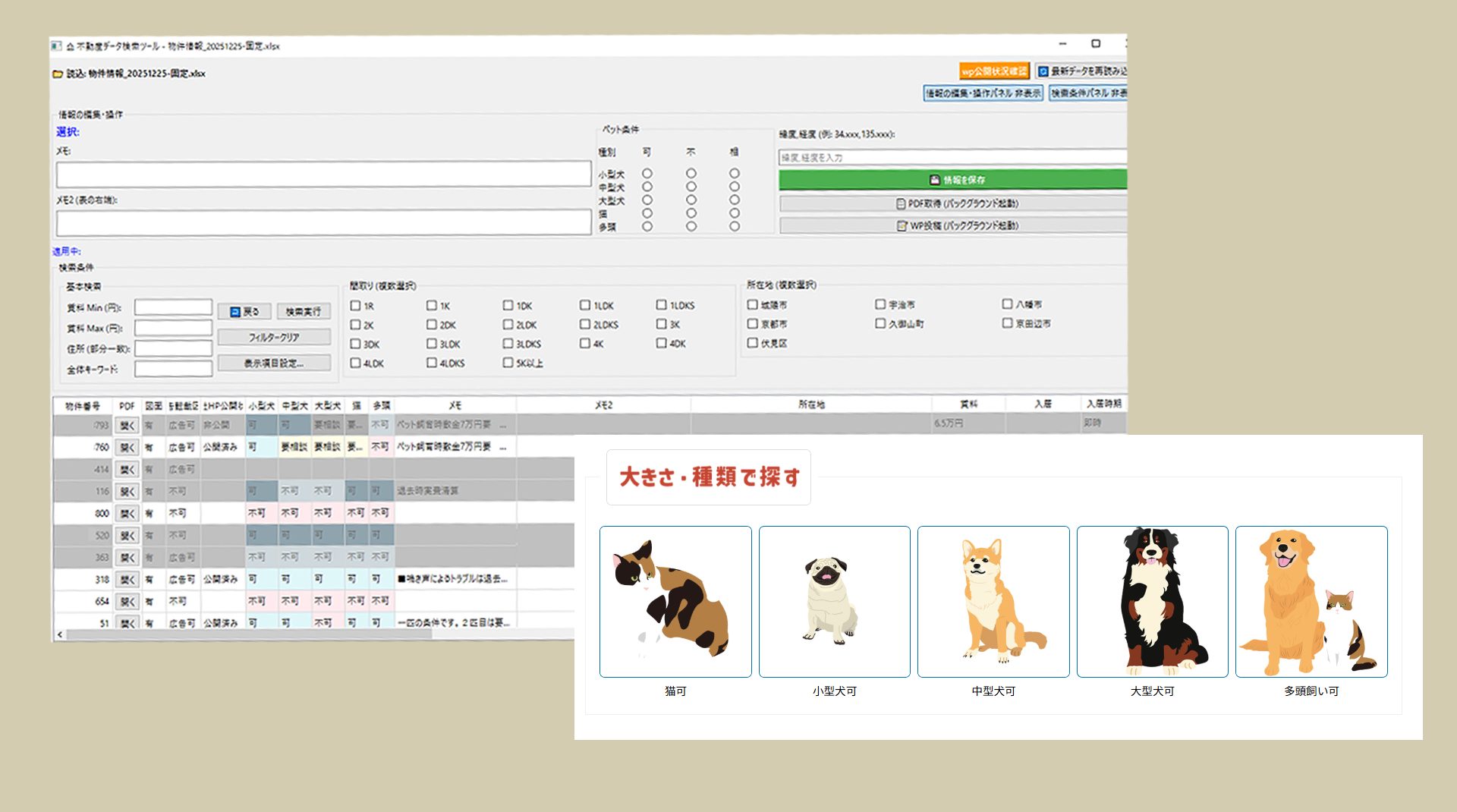Open 表示項目設定 column settings dialog

coord(274,364)
